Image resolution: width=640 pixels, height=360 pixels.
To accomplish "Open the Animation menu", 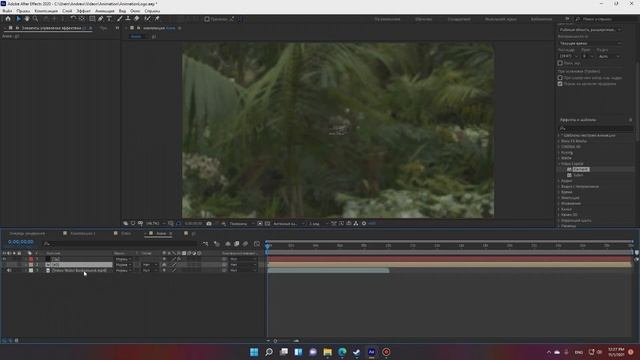I will [105, 11].
